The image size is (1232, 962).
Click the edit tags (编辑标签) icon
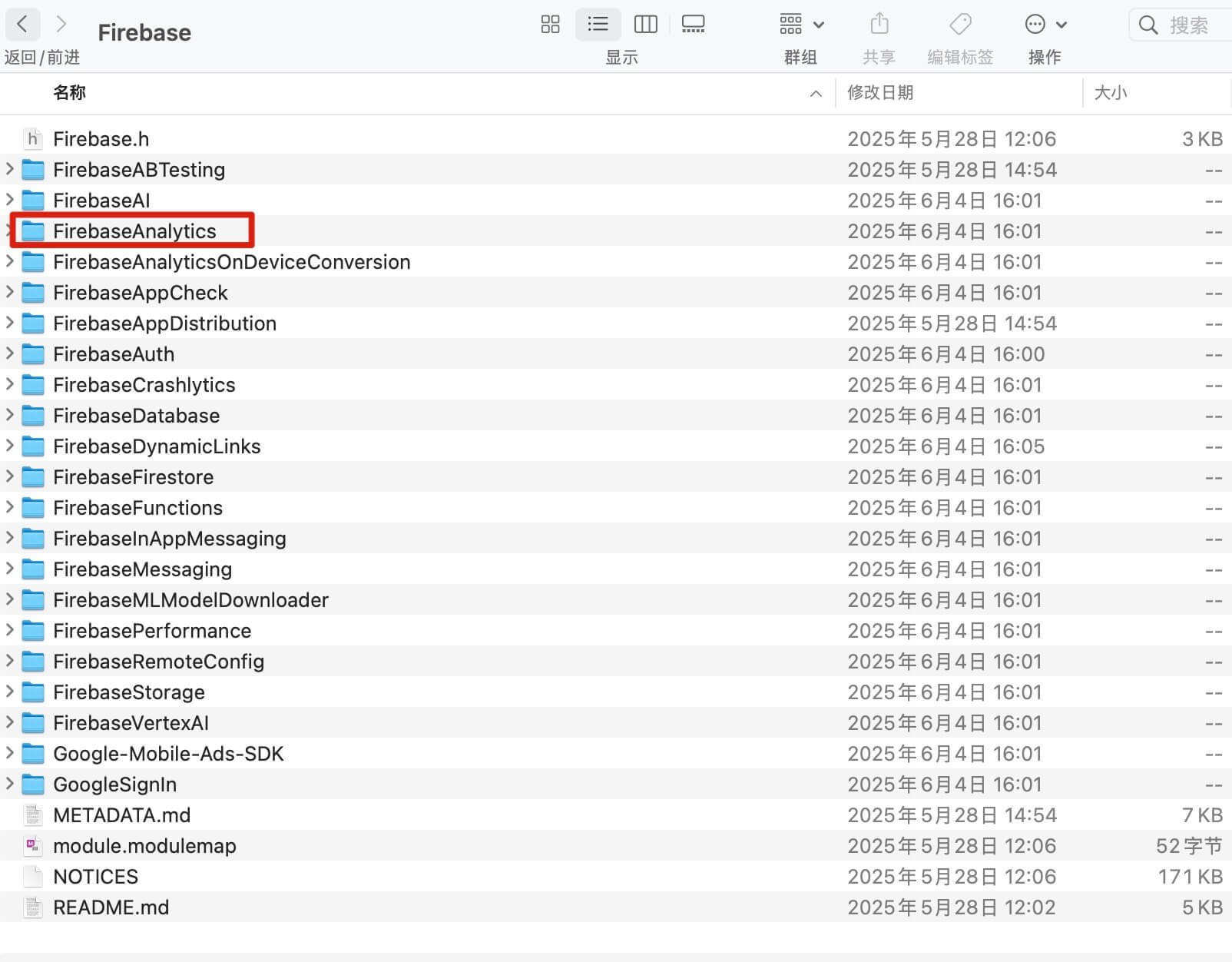point(960,25)
